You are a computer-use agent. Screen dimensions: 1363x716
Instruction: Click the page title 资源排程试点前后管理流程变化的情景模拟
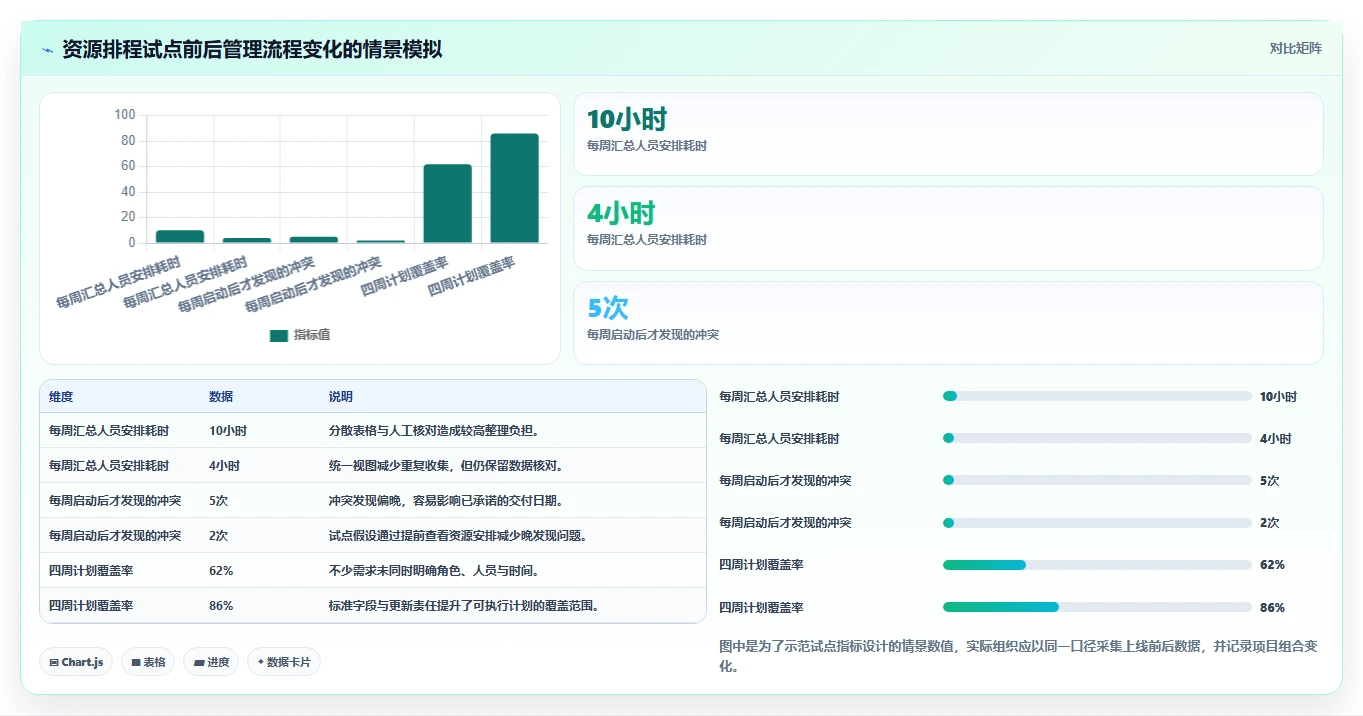click(252, 49)
